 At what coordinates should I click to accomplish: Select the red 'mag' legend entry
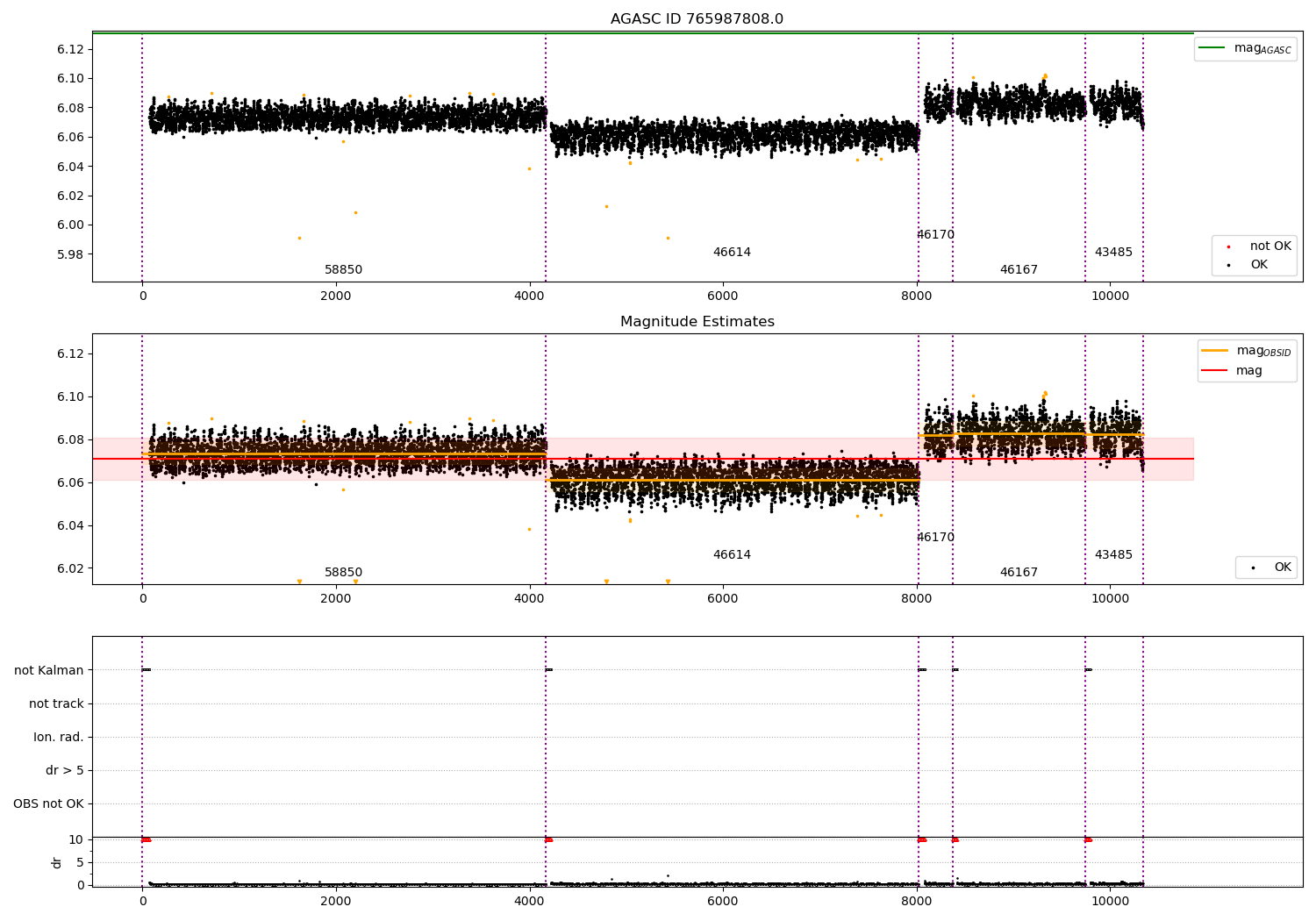[x=1232, y=371]
